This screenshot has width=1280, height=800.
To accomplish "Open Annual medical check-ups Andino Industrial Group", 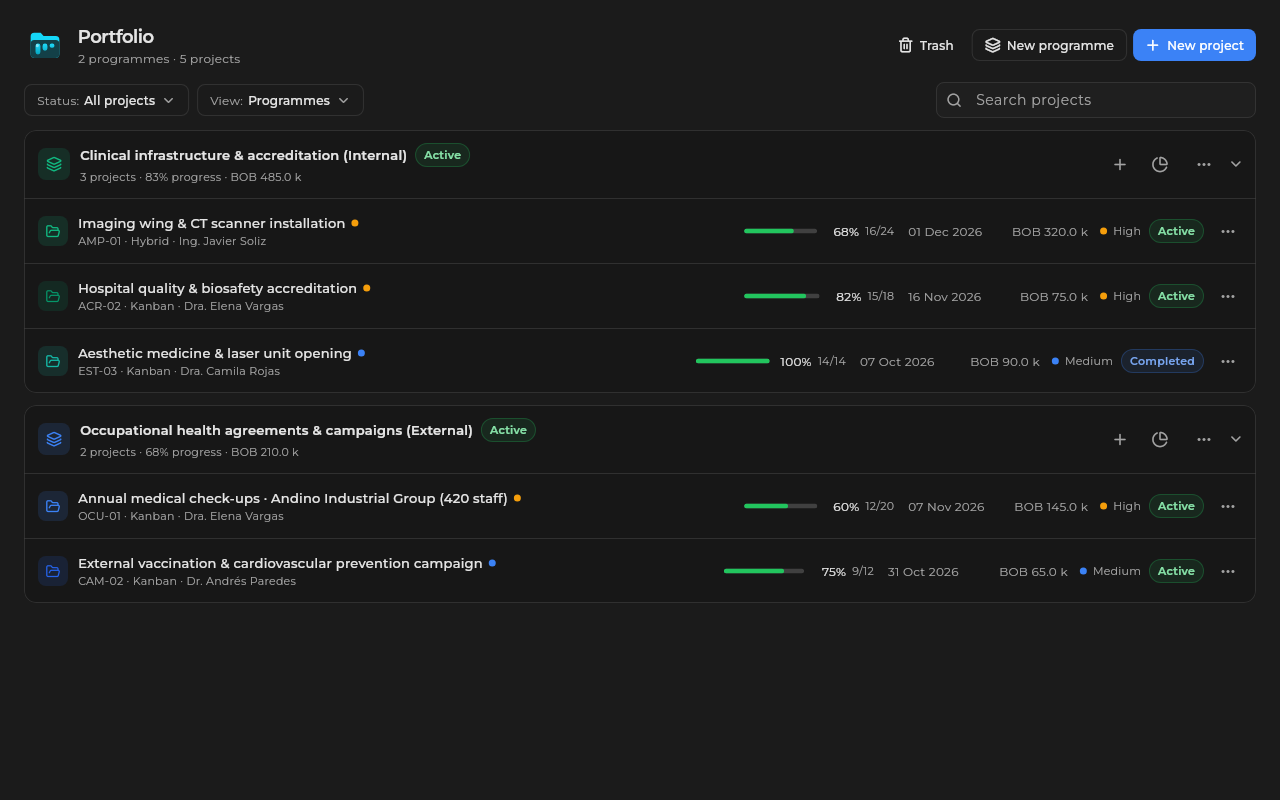I will click(x=293, y=498).
